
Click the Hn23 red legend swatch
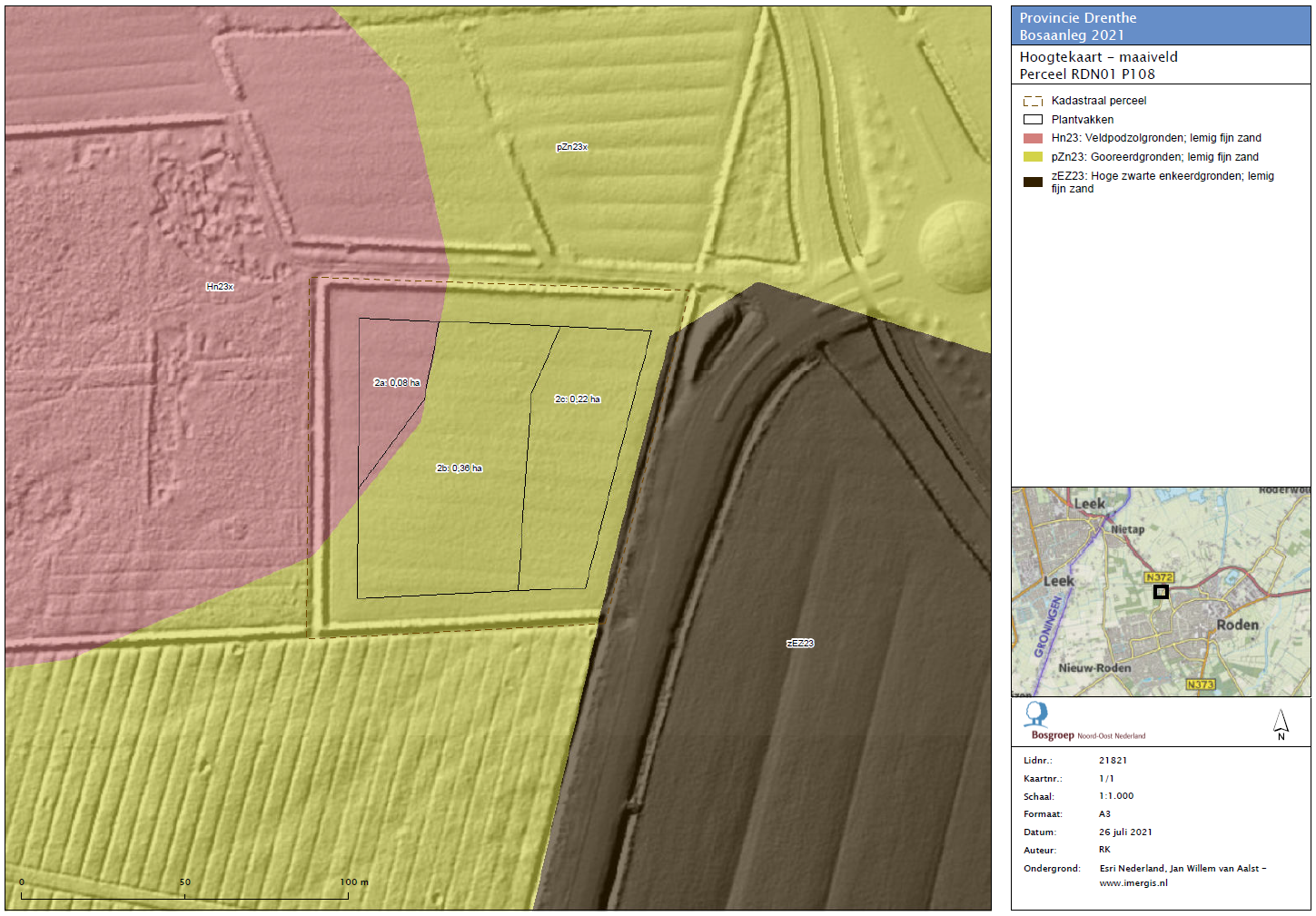pyautogui.click(x=1033, y=139)
